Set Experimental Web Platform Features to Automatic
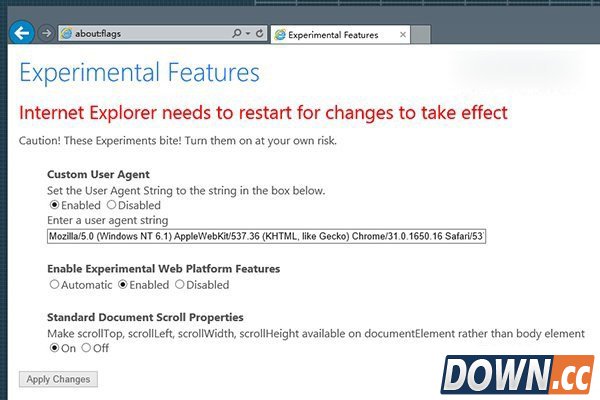Viewport: 600px width, 400px height. click(54, 284)
